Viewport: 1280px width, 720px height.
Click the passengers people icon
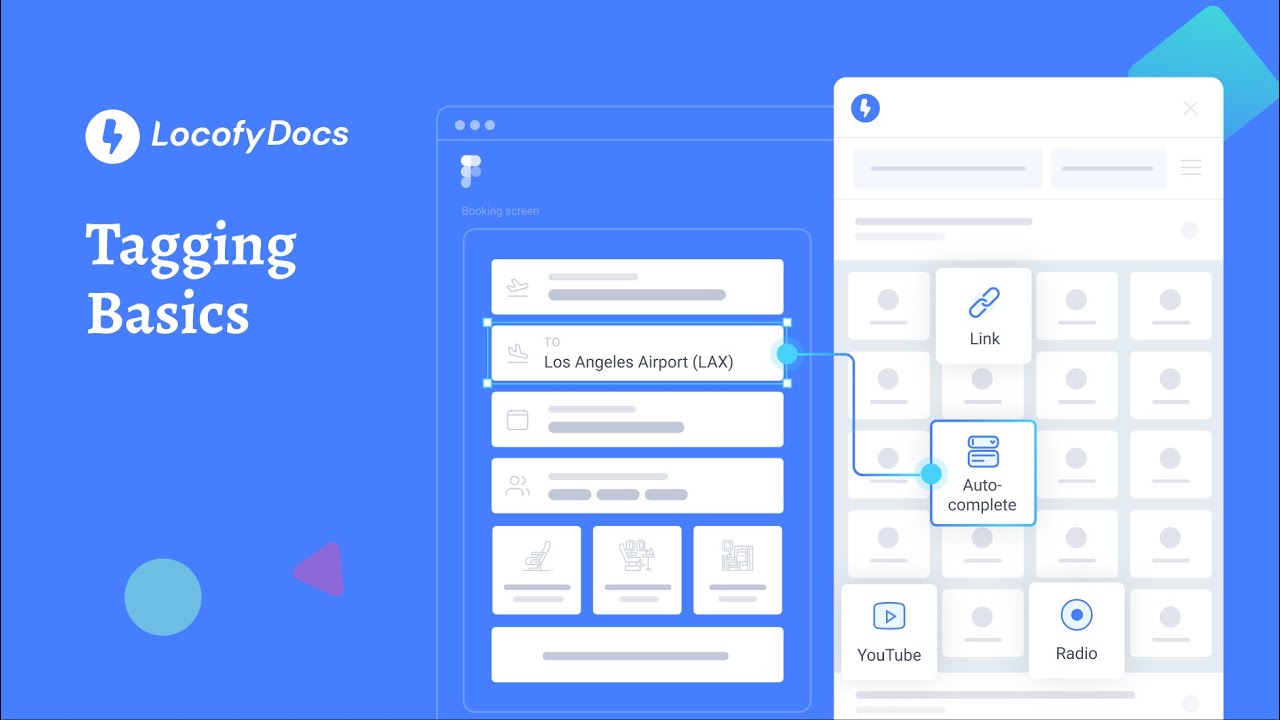click(x=517, y=486)
